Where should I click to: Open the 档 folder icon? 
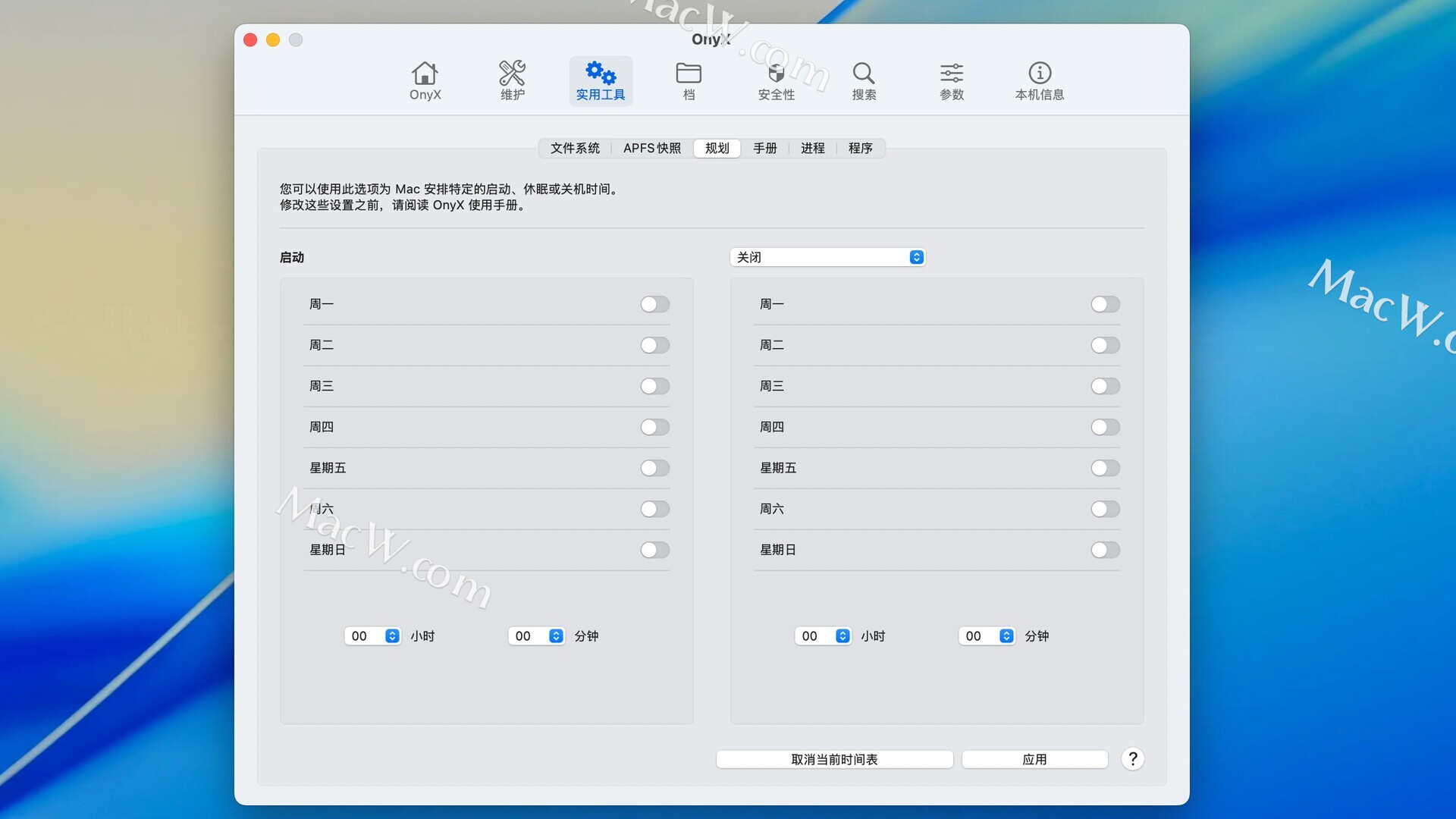pos(689,81)
